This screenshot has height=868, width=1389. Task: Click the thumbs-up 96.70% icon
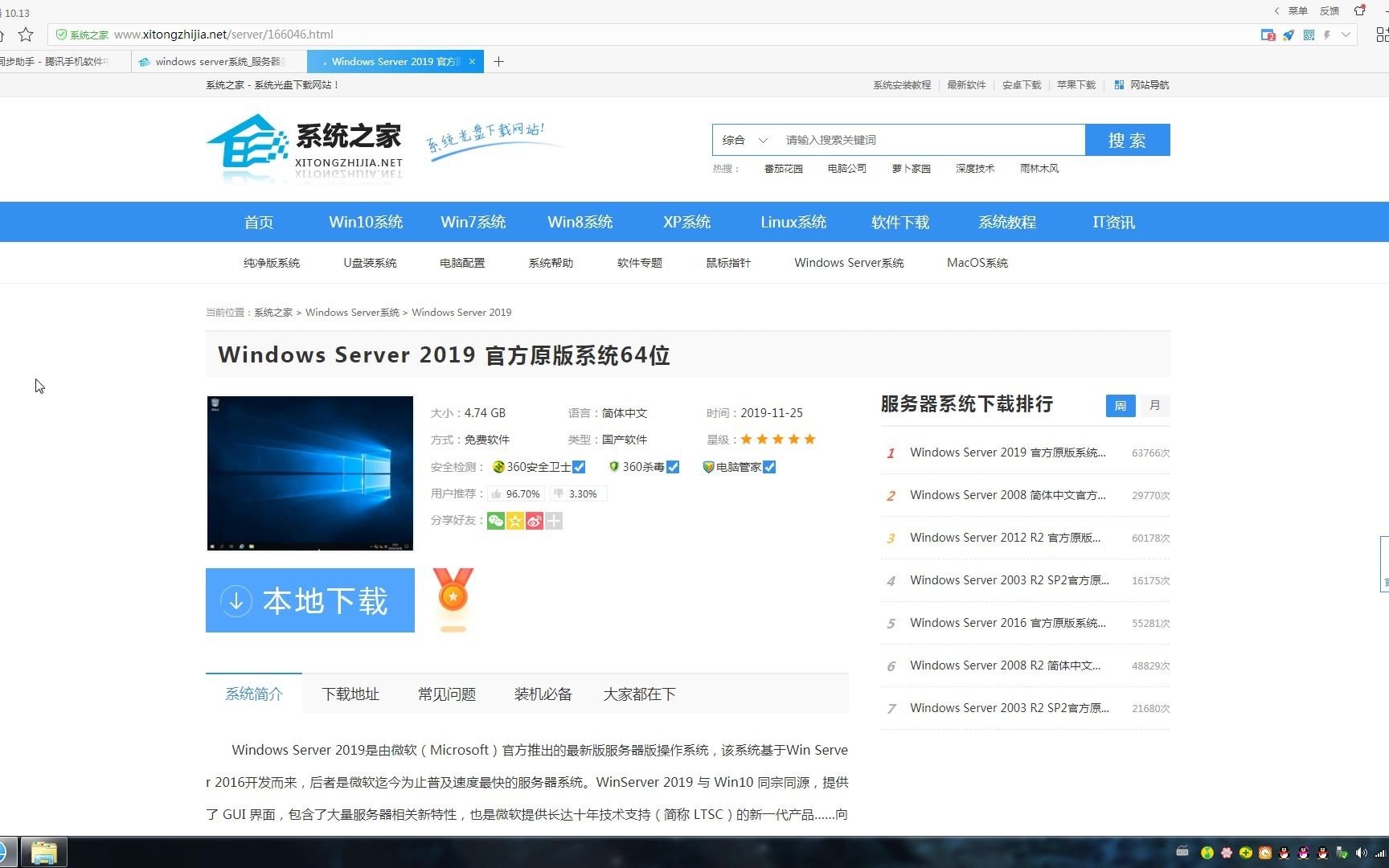497,493
